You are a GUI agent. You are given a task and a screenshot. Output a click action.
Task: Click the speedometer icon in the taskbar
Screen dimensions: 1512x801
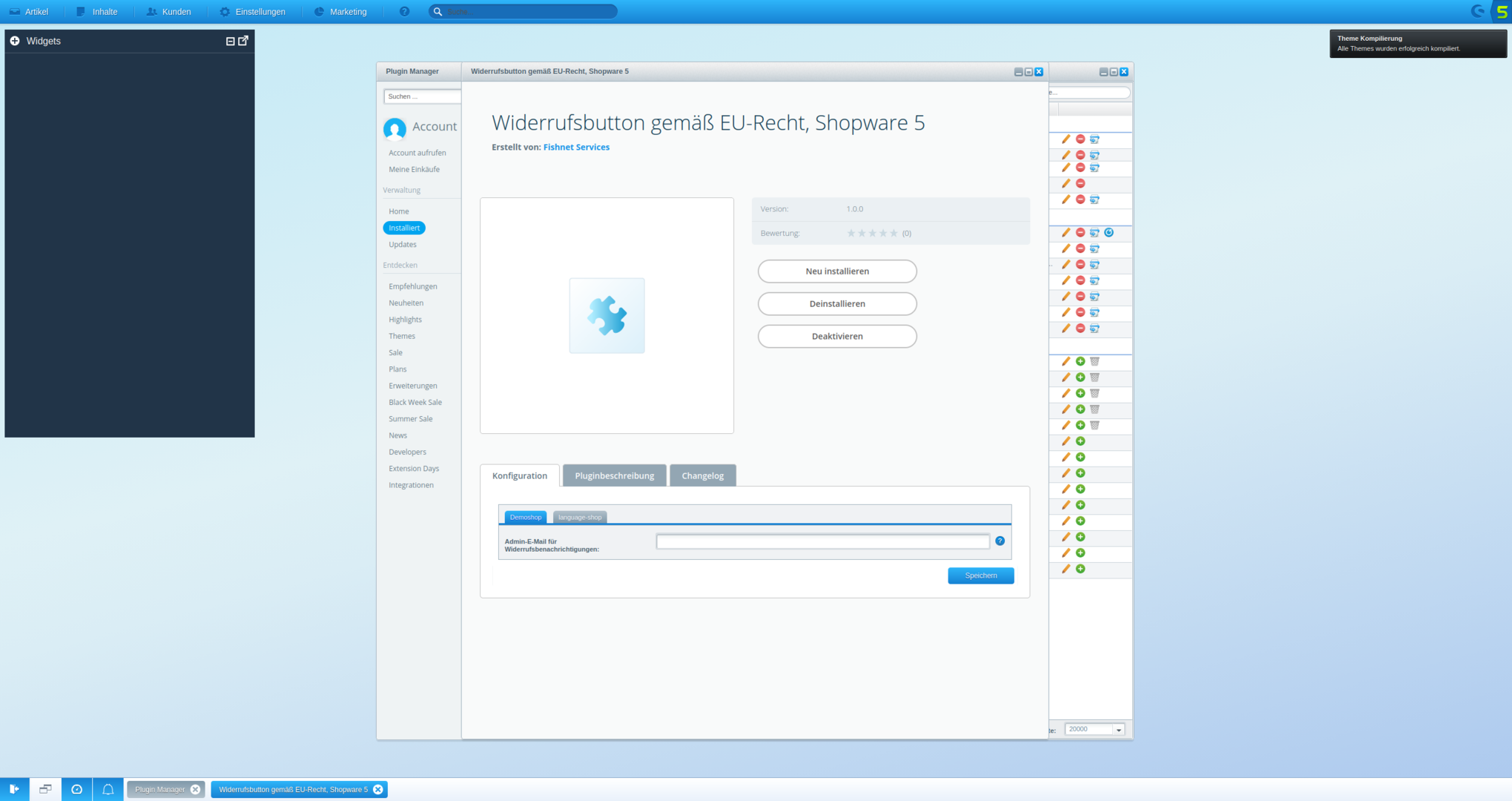(x=76, y=789)
